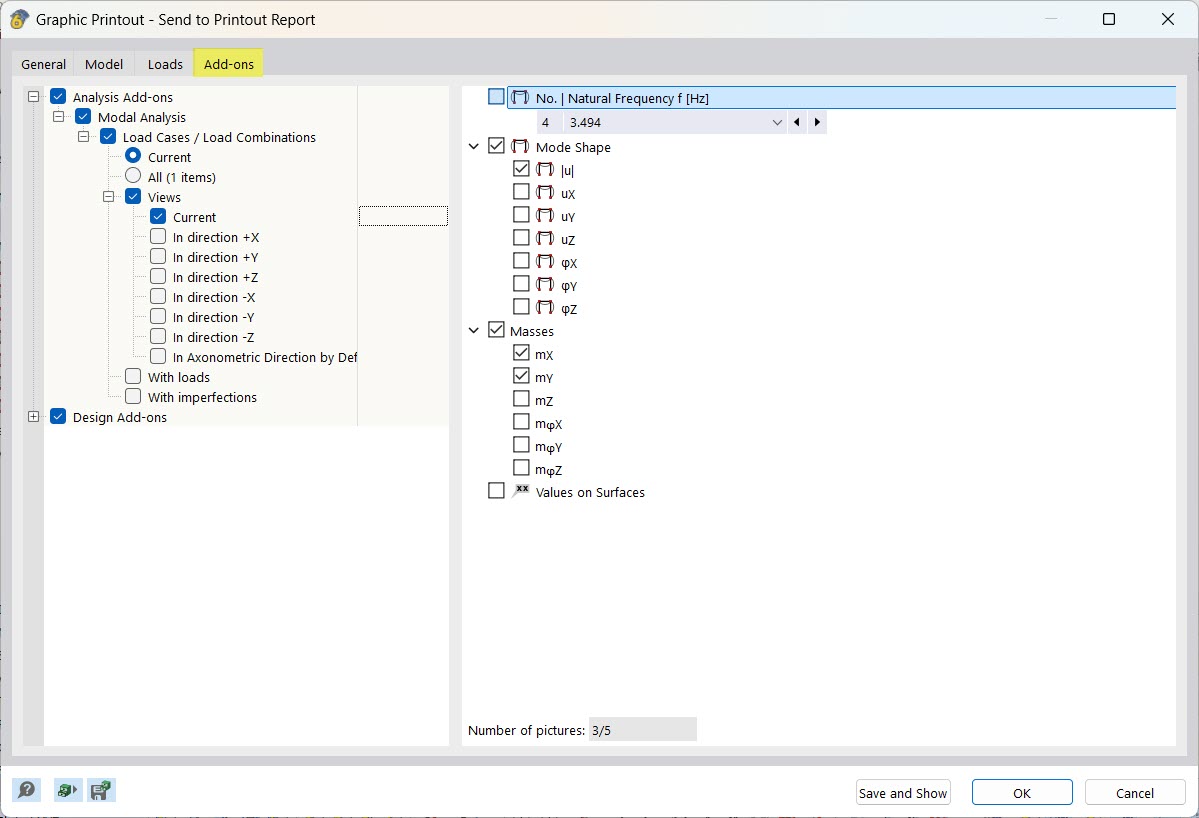This screenshot has height=818, width=1199.
Task: Collapse the Masses group chevron
Action: coord(473,329)
